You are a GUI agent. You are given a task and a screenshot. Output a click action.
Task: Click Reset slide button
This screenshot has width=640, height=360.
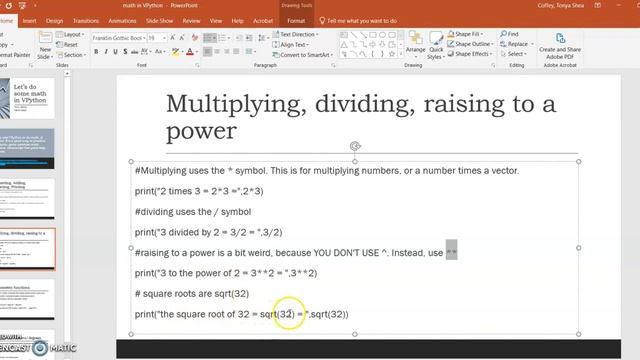67,44
